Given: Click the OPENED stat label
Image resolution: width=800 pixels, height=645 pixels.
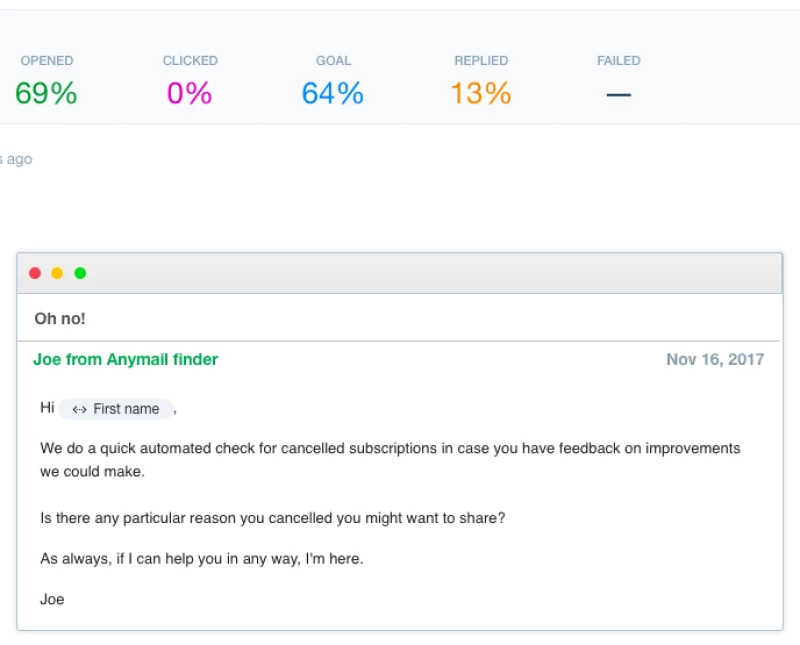Looking at the screenshot, I should point(47,61).
